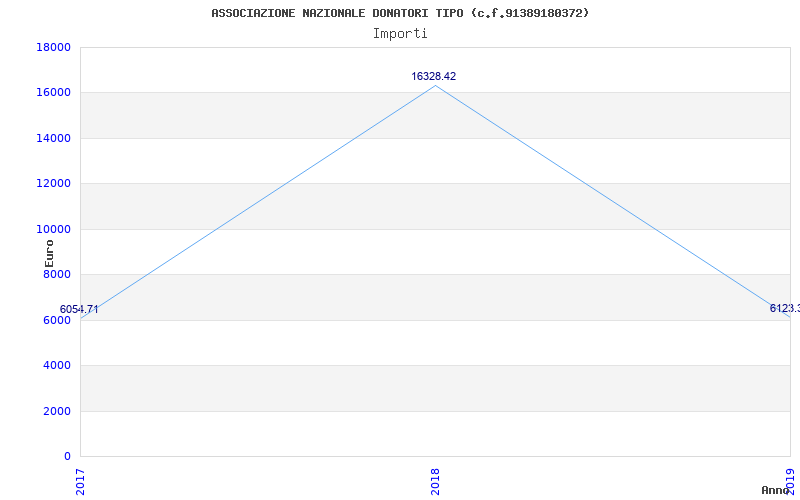Click the 8000 y-axis value
The width and height of the screenshot is (800, 500).
click(x=56, y=274)
